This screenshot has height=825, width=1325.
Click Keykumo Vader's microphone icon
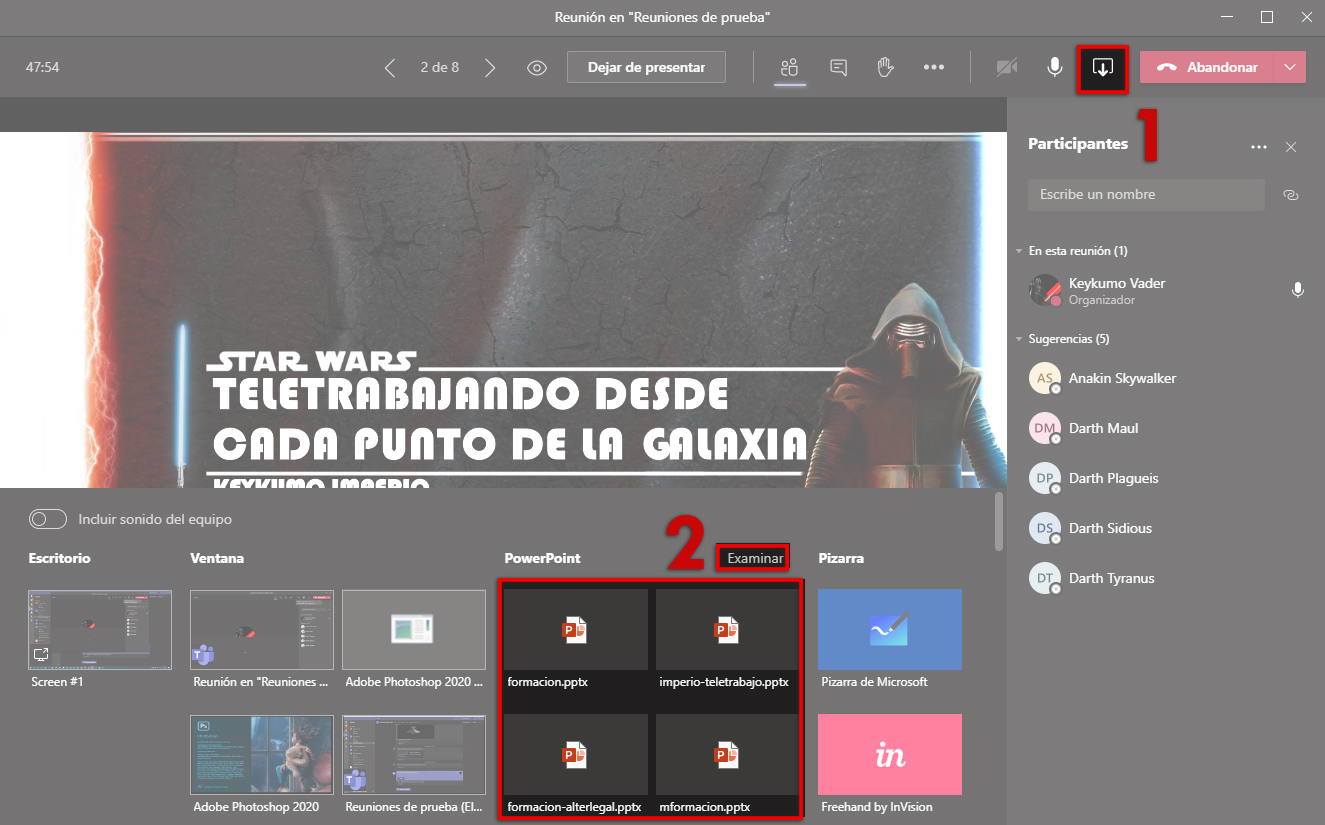point(1297,290)
